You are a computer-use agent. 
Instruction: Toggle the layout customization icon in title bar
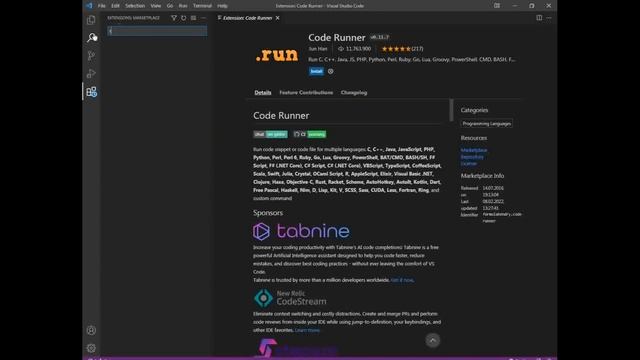click(497, 6)
